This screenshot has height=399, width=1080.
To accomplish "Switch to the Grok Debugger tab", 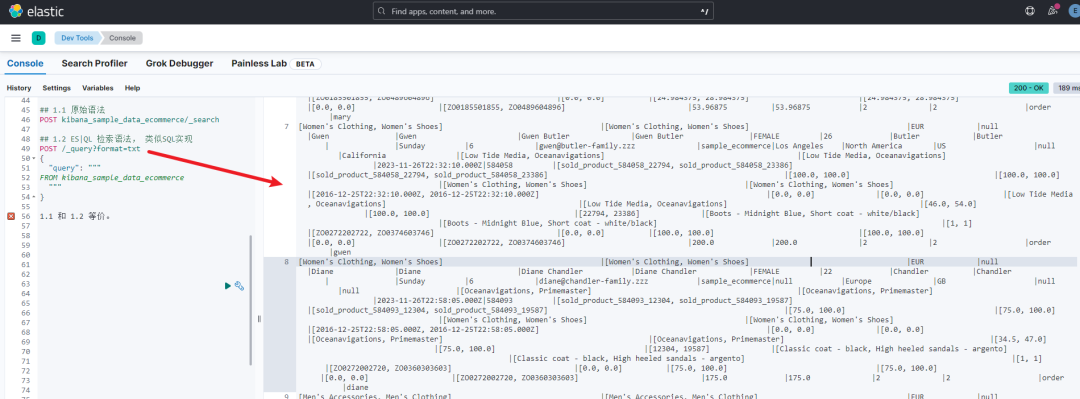I will click(179, 63).
